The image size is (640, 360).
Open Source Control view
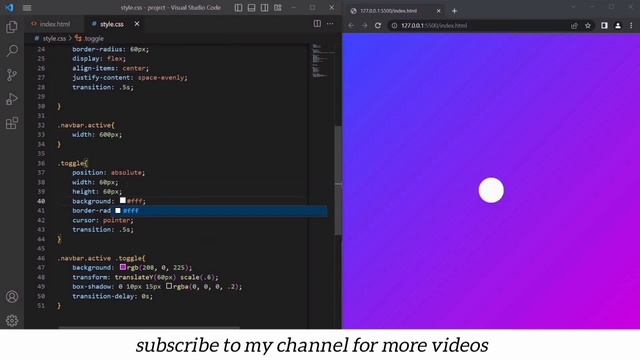click(x=12, y=75)
